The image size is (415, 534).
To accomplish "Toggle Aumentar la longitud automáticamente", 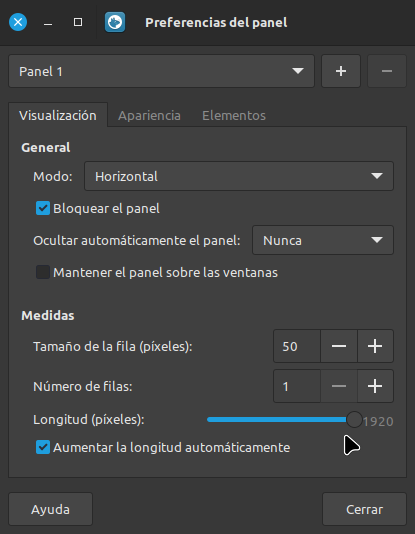I will click(43, 447).
